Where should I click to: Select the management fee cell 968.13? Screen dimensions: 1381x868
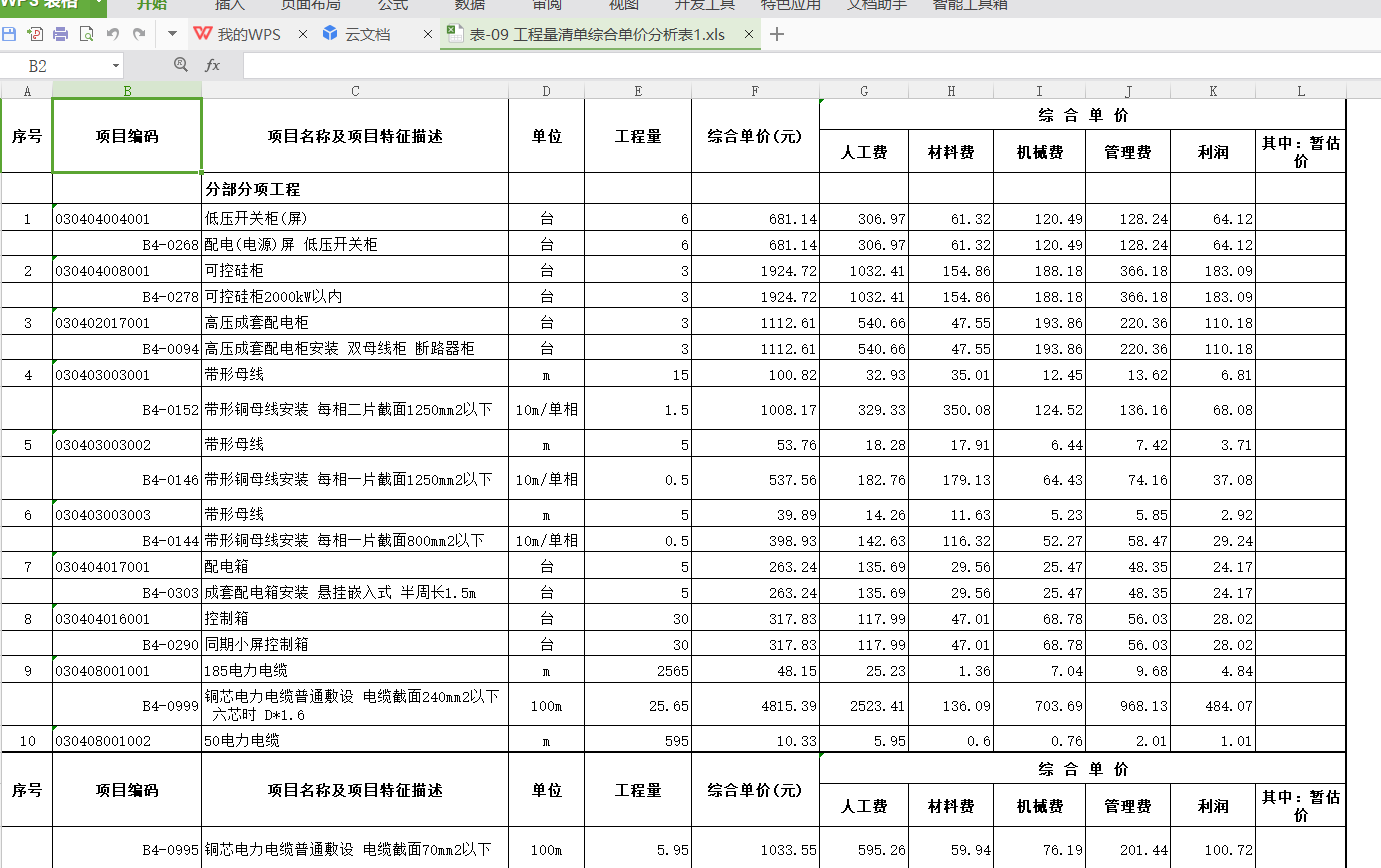point(1128,706)
